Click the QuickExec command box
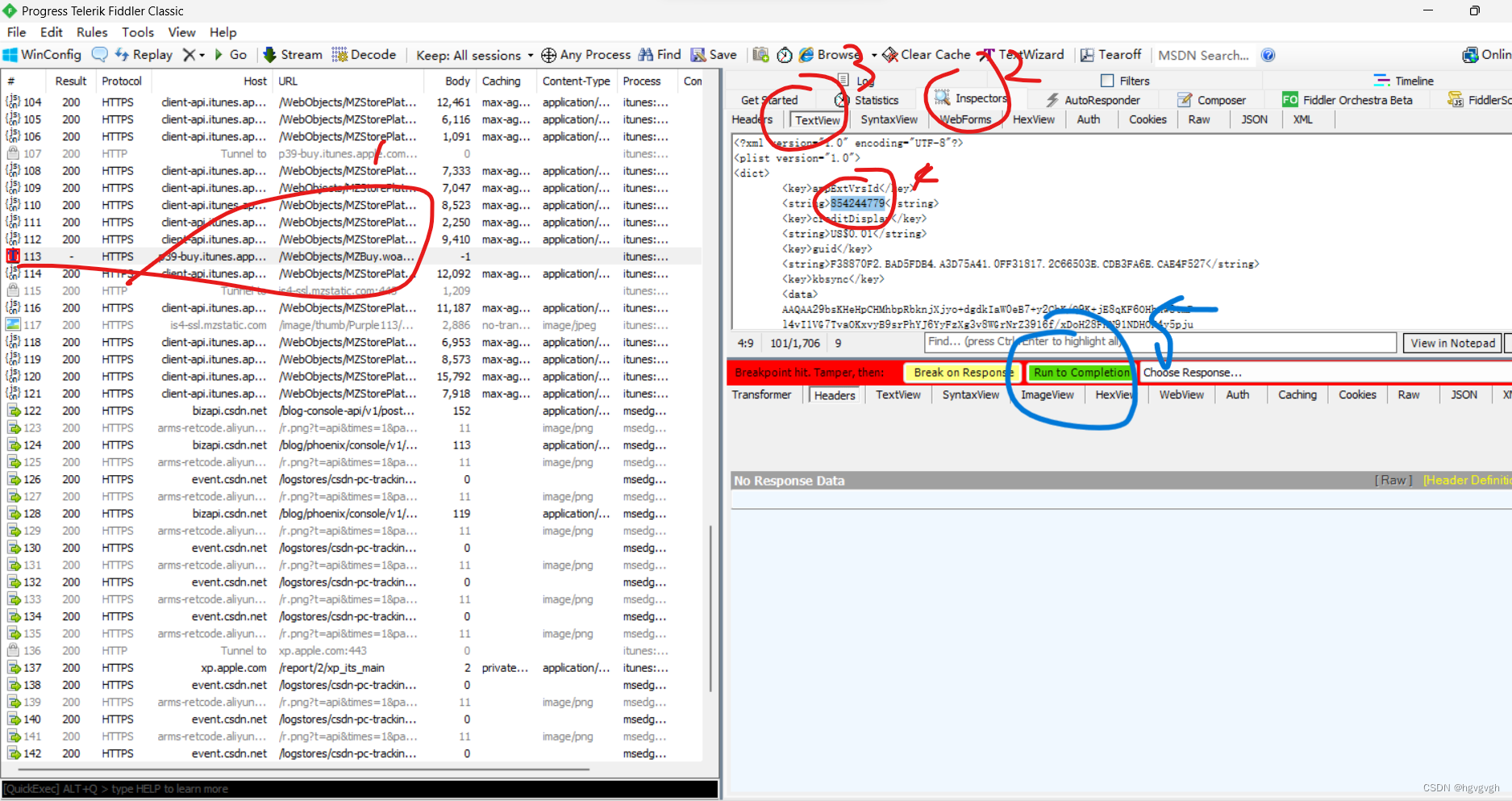 click(360, 789)
